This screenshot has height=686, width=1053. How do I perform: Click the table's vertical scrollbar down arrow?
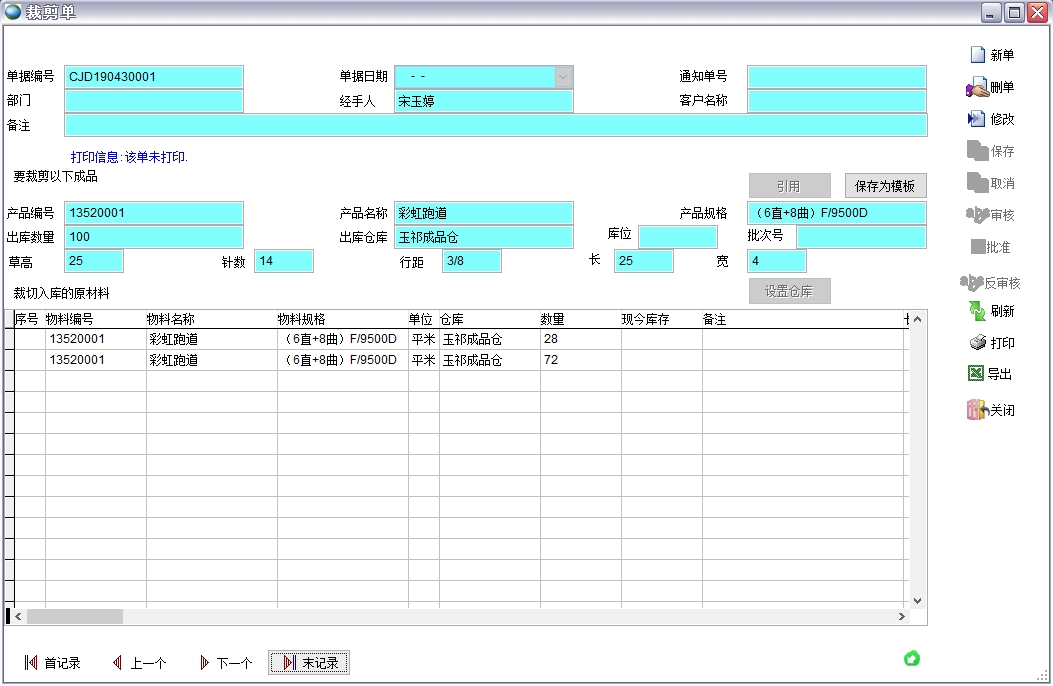(918, 601)
